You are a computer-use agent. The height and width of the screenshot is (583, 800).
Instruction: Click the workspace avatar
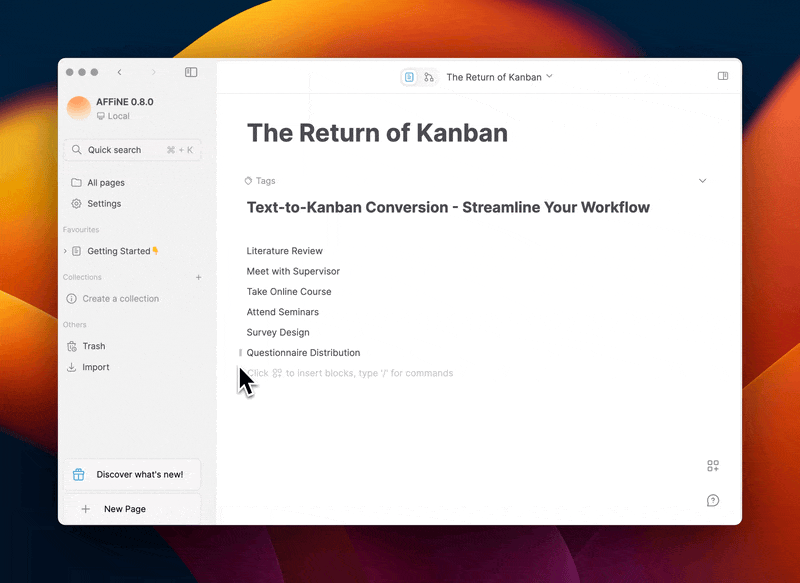point(79,108)
